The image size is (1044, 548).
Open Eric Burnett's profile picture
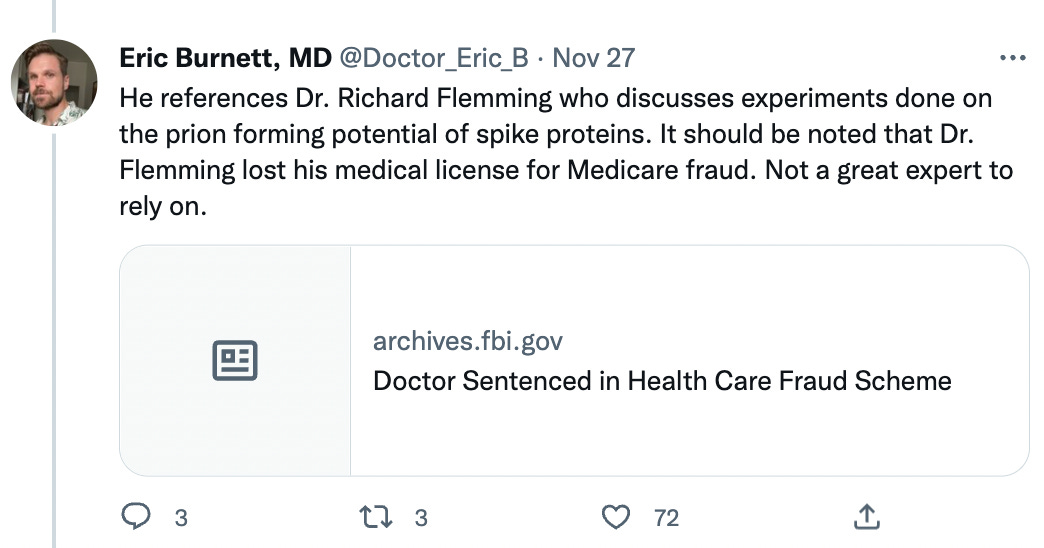53,83
